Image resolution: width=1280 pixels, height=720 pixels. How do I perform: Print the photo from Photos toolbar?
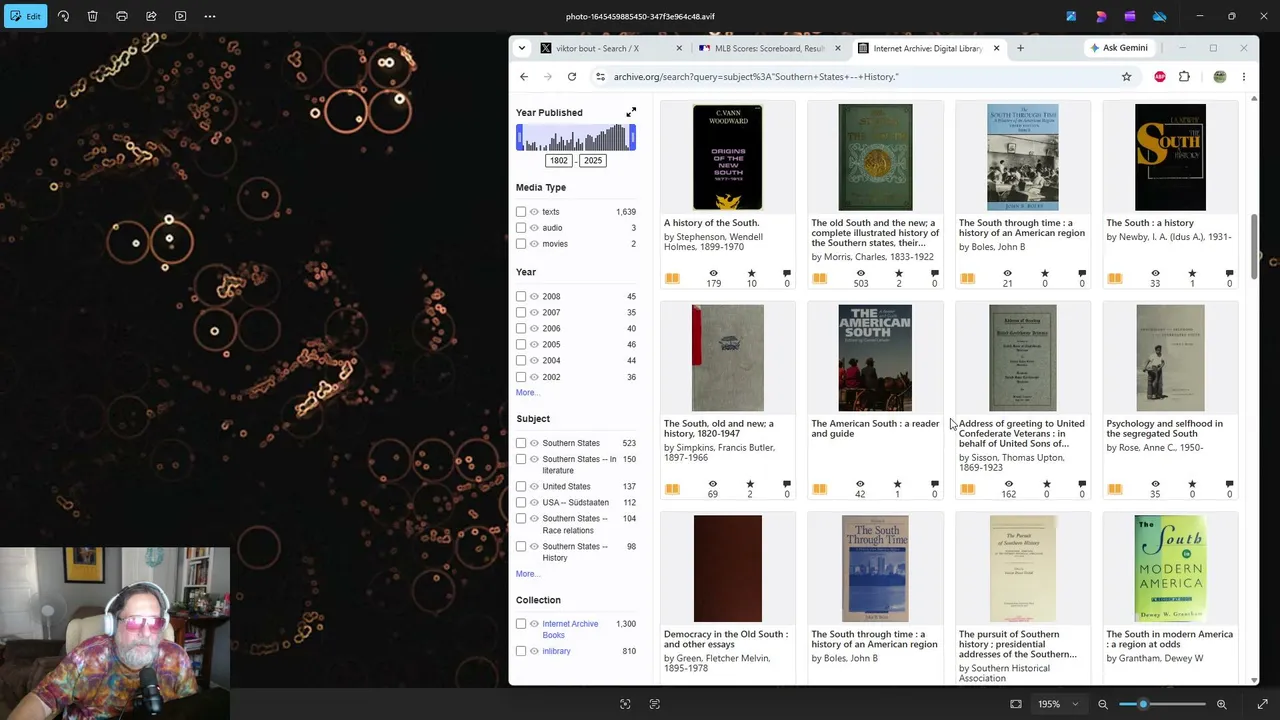pyautogui.click(x=122, y=16)
